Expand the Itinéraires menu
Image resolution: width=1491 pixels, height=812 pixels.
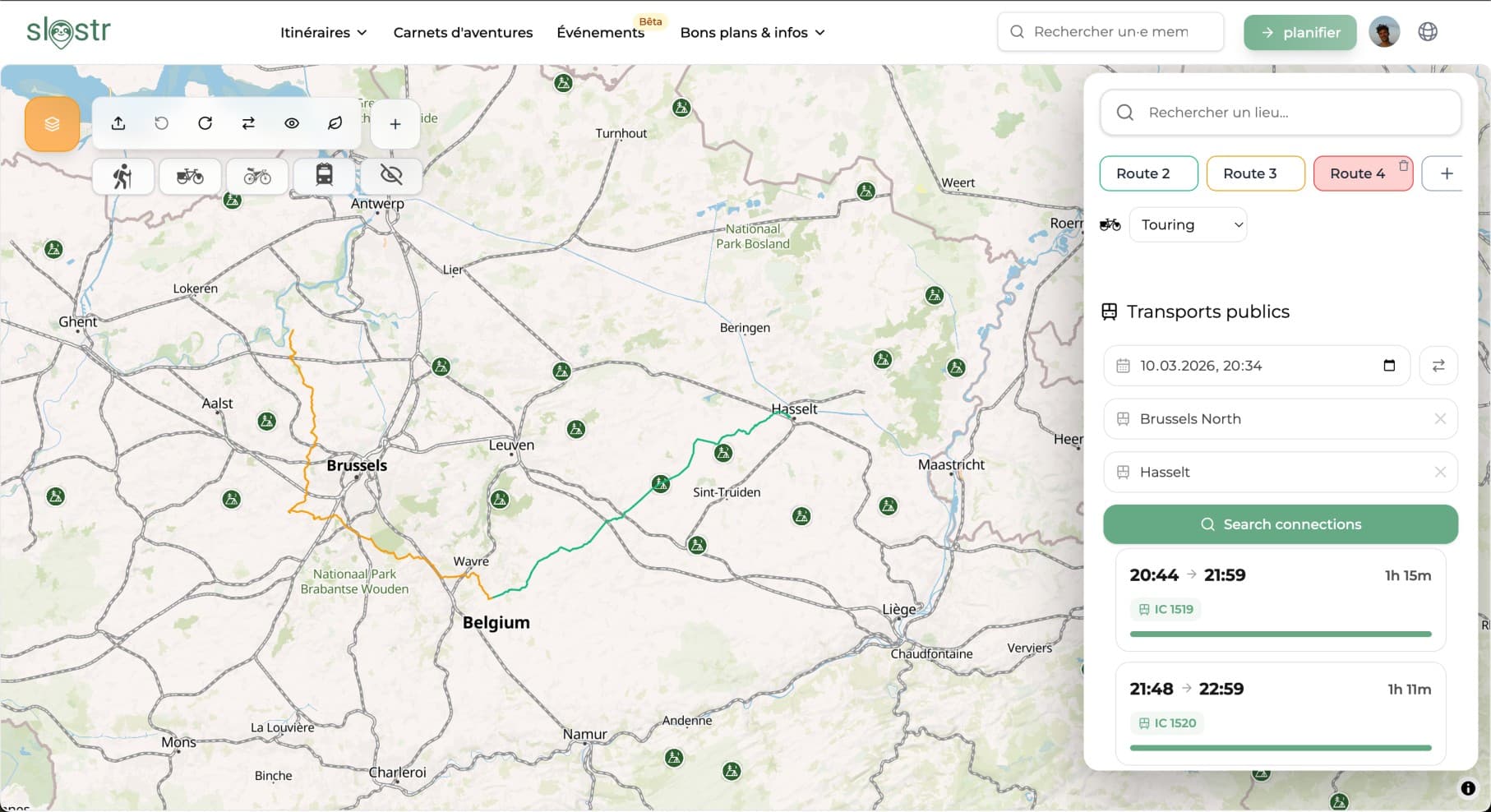[x=323, y=32]
